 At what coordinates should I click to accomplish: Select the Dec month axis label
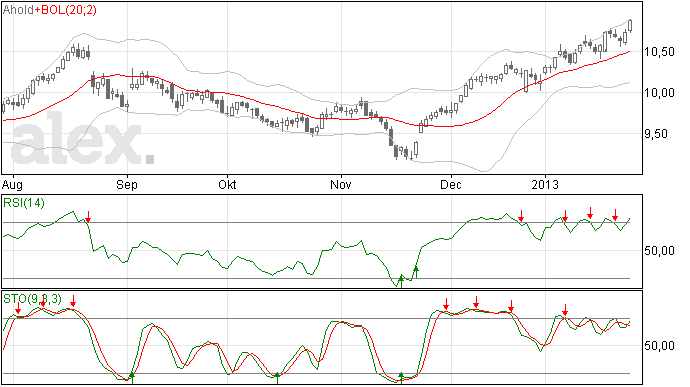click(x=451, y=184)
